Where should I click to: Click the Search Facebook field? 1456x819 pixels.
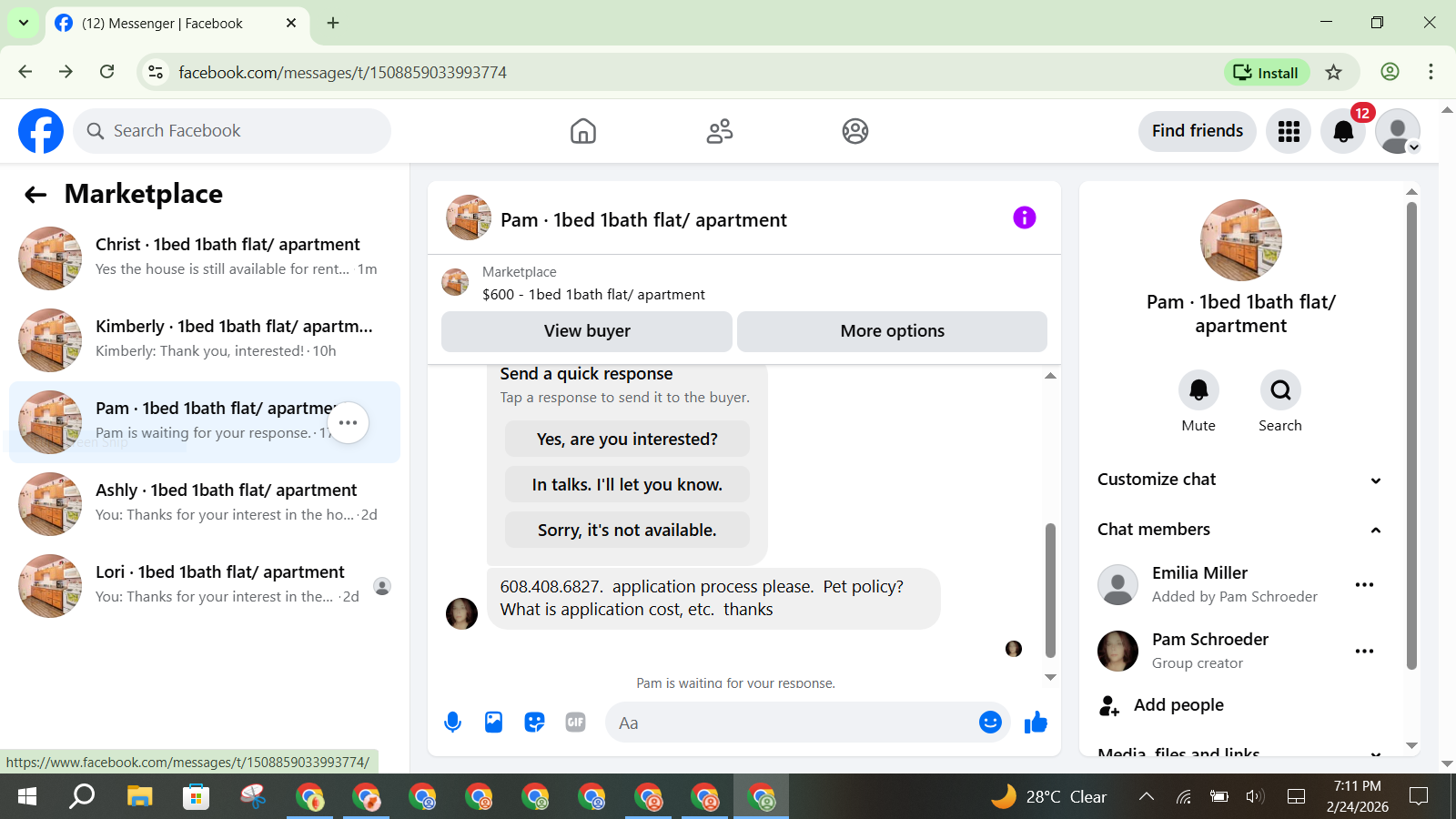(232, 131)
